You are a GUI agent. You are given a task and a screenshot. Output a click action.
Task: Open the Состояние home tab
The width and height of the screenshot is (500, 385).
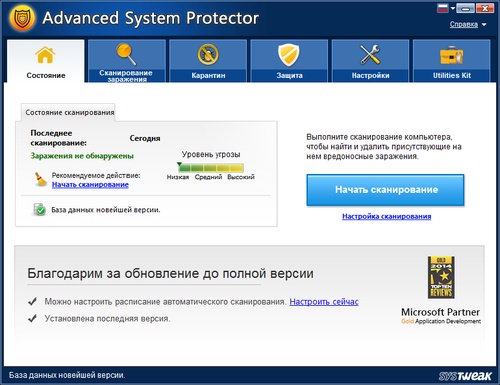coord(46,61)
